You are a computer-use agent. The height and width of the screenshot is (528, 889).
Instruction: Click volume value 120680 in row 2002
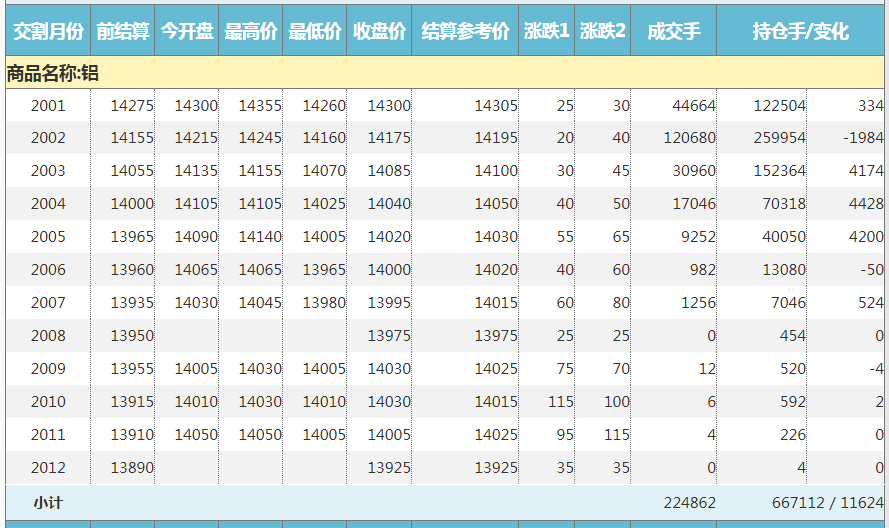tap(689, 138)
